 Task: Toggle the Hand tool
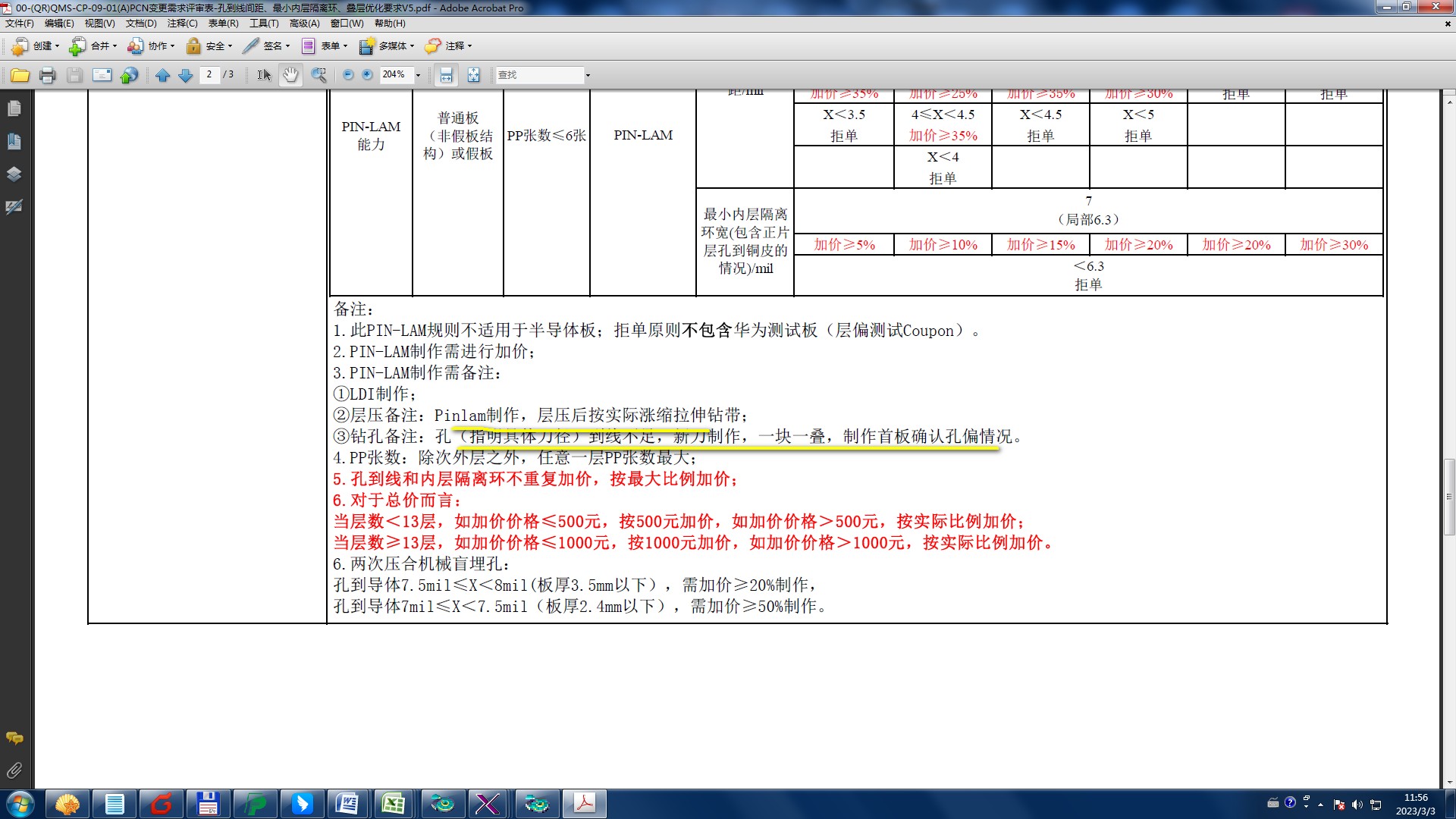pos(290,75)
